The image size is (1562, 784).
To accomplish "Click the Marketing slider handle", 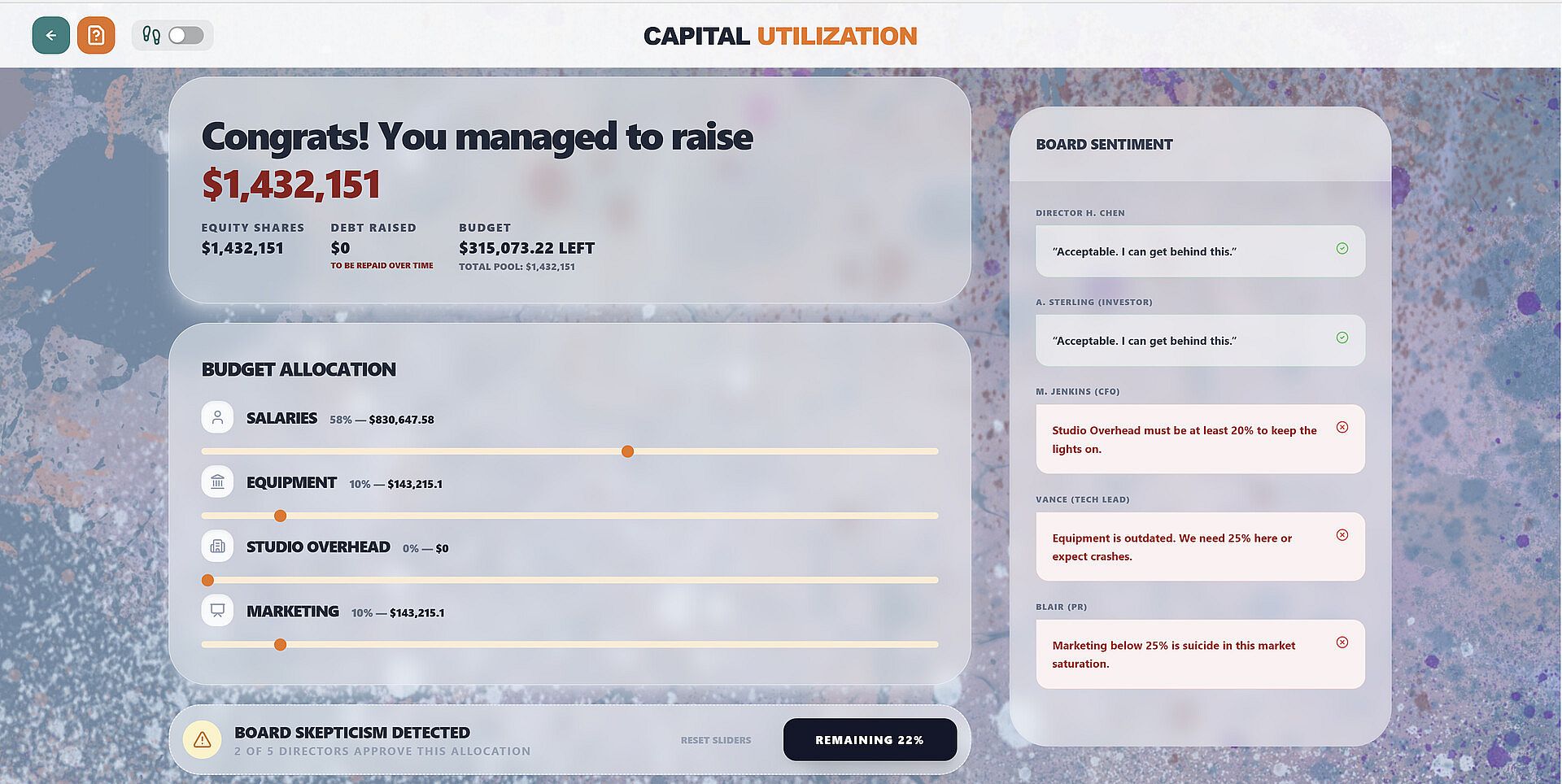I will [x=281, y=645].
